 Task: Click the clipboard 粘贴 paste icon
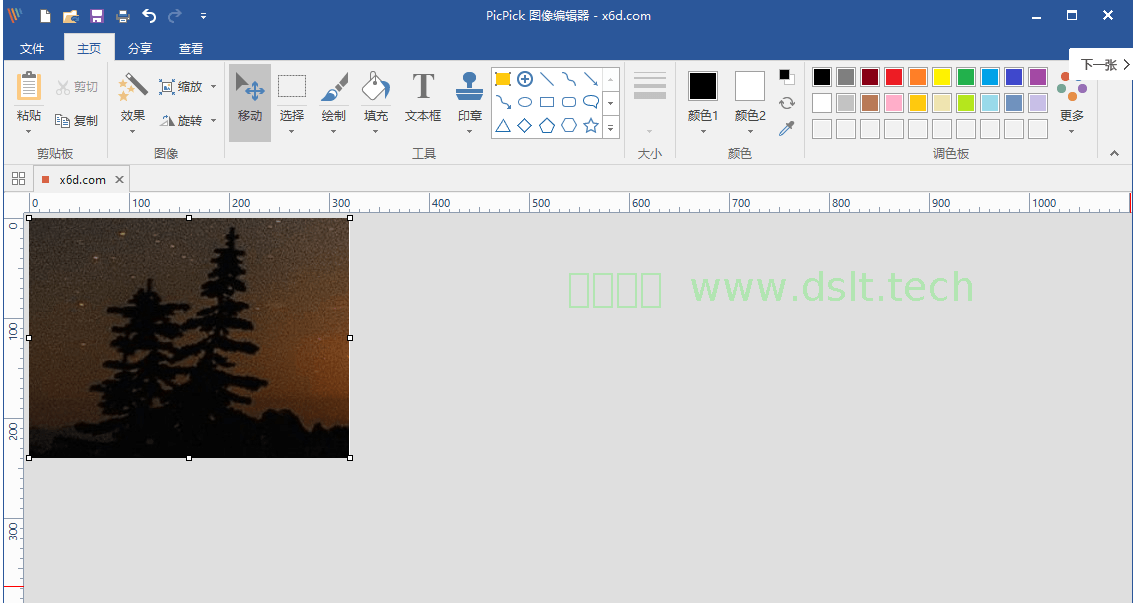pyautogui.click(x=29, y=85)
